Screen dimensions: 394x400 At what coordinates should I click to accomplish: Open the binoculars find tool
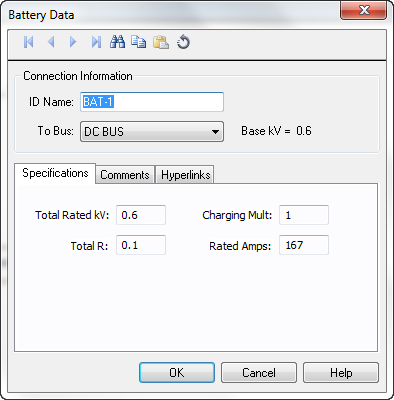(x=117, y=42)
